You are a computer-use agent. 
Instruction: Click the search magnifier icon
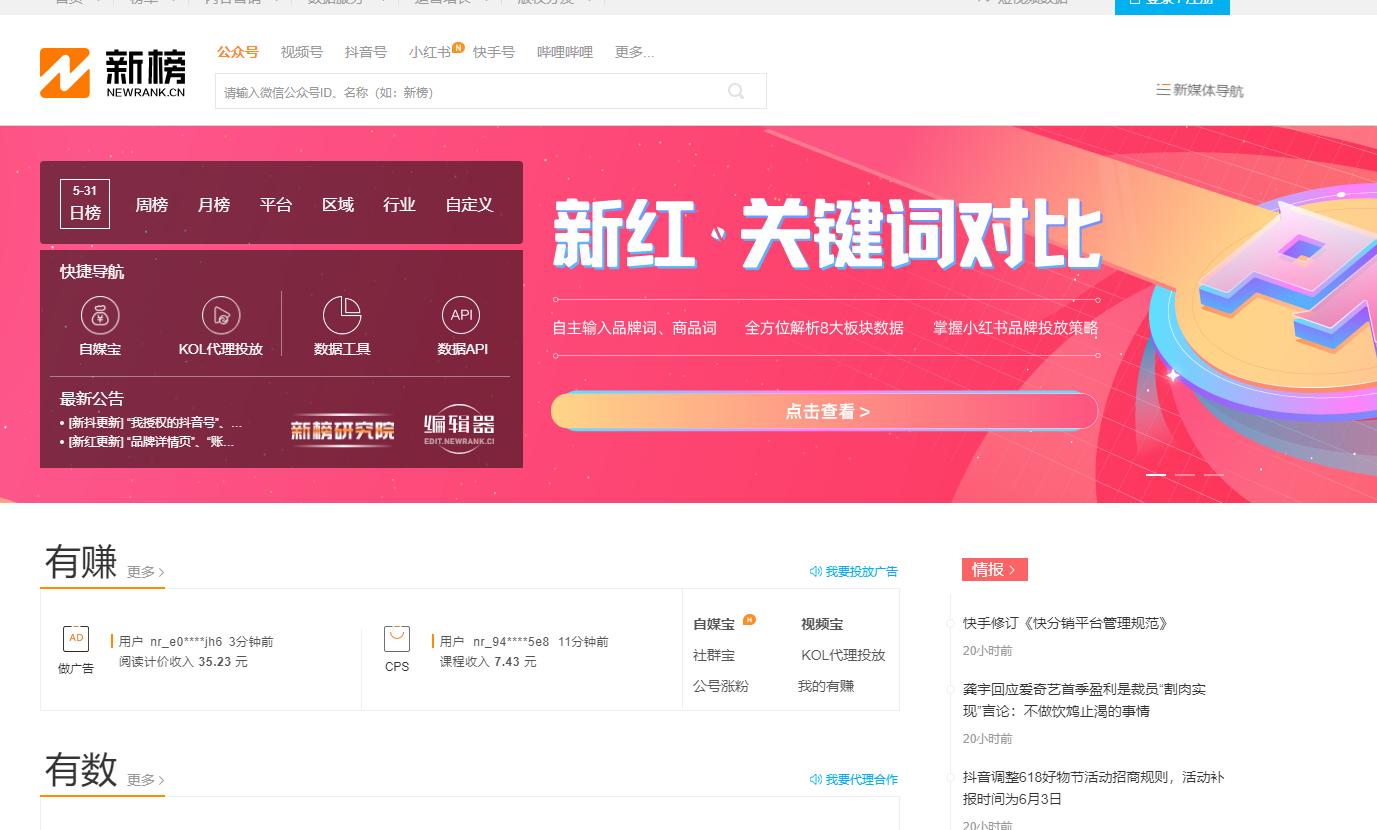point(736,91)
